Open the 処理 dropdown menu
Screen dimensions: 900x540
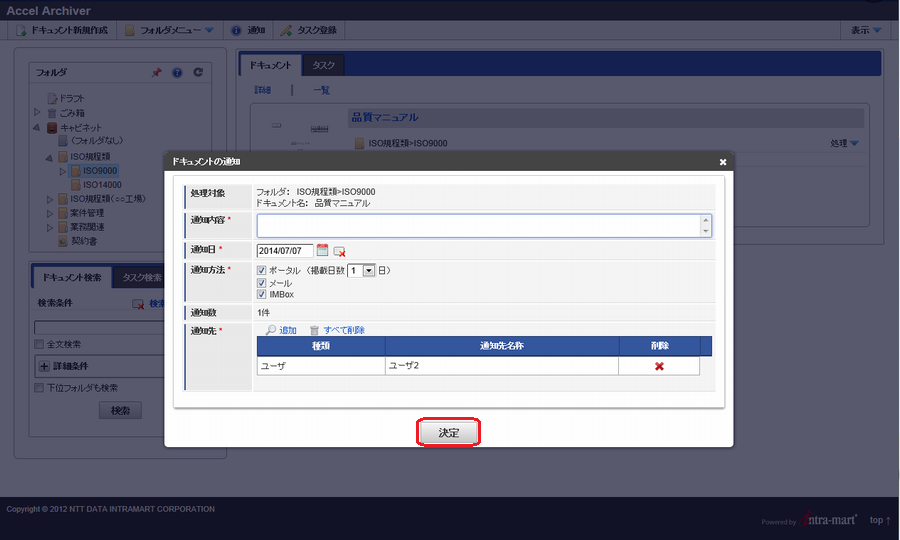[x=844, y=143]
